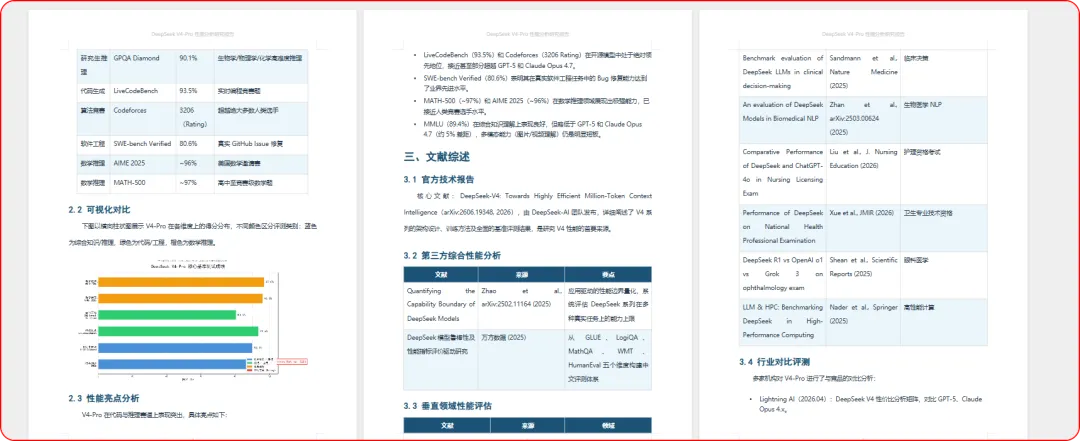1080x441 pixels.
Task: Click the 'arXiv:2503.00624' source cell
Action: click(x=864, y=119)
